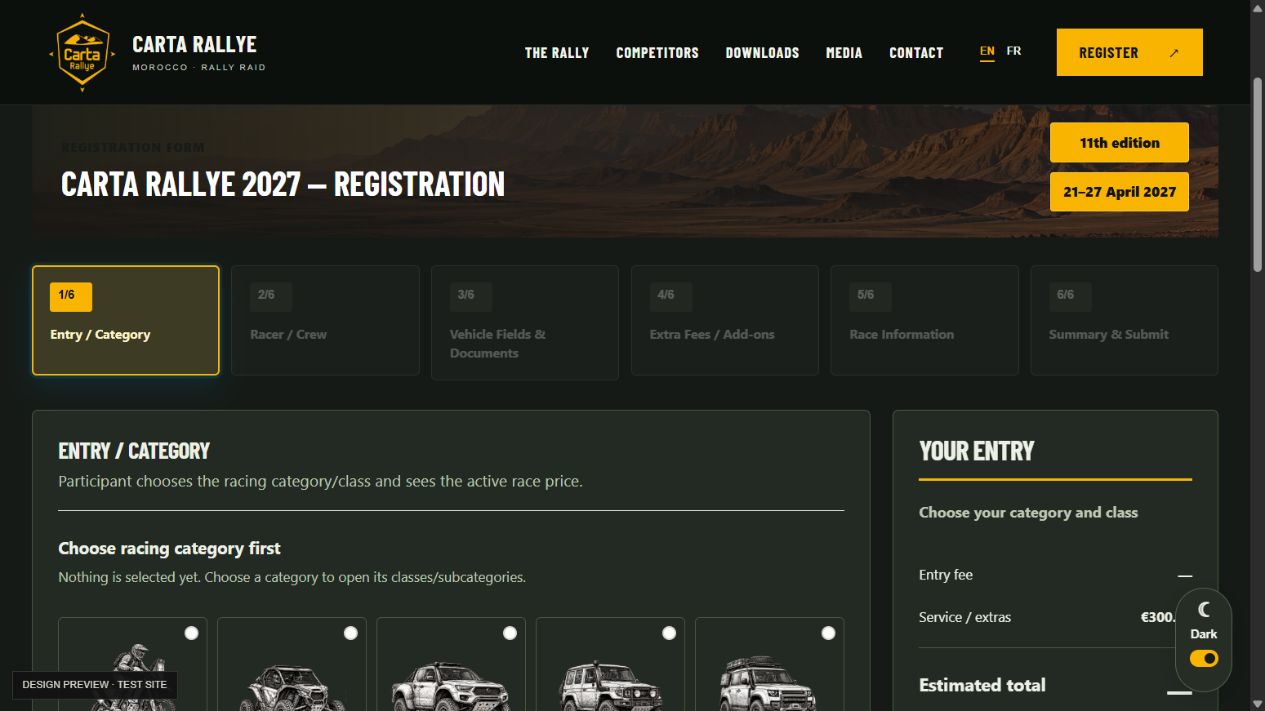Open the Contact page
Screen dimensions: 1265x711
click(x=916, y=52)
